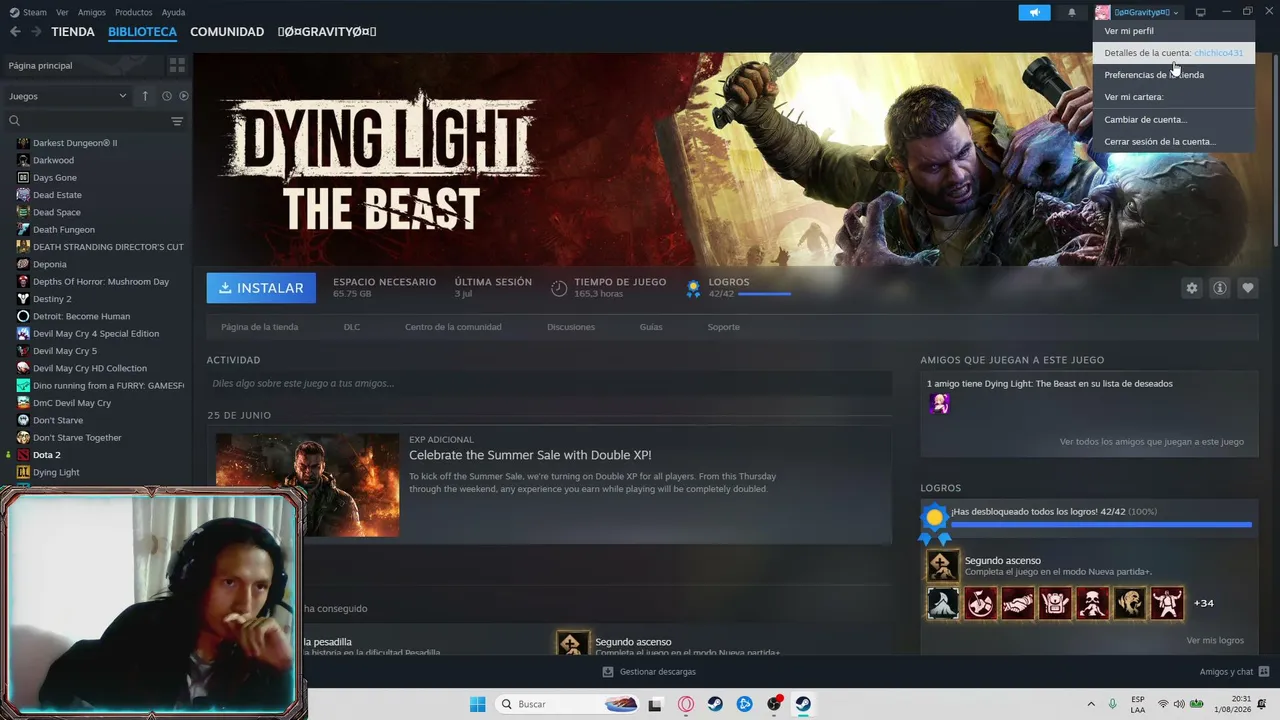The width and height of the screenshot is (1280, 720).
Task: Open the Double XP news thumbnail
Action: (x=307, y=485)
